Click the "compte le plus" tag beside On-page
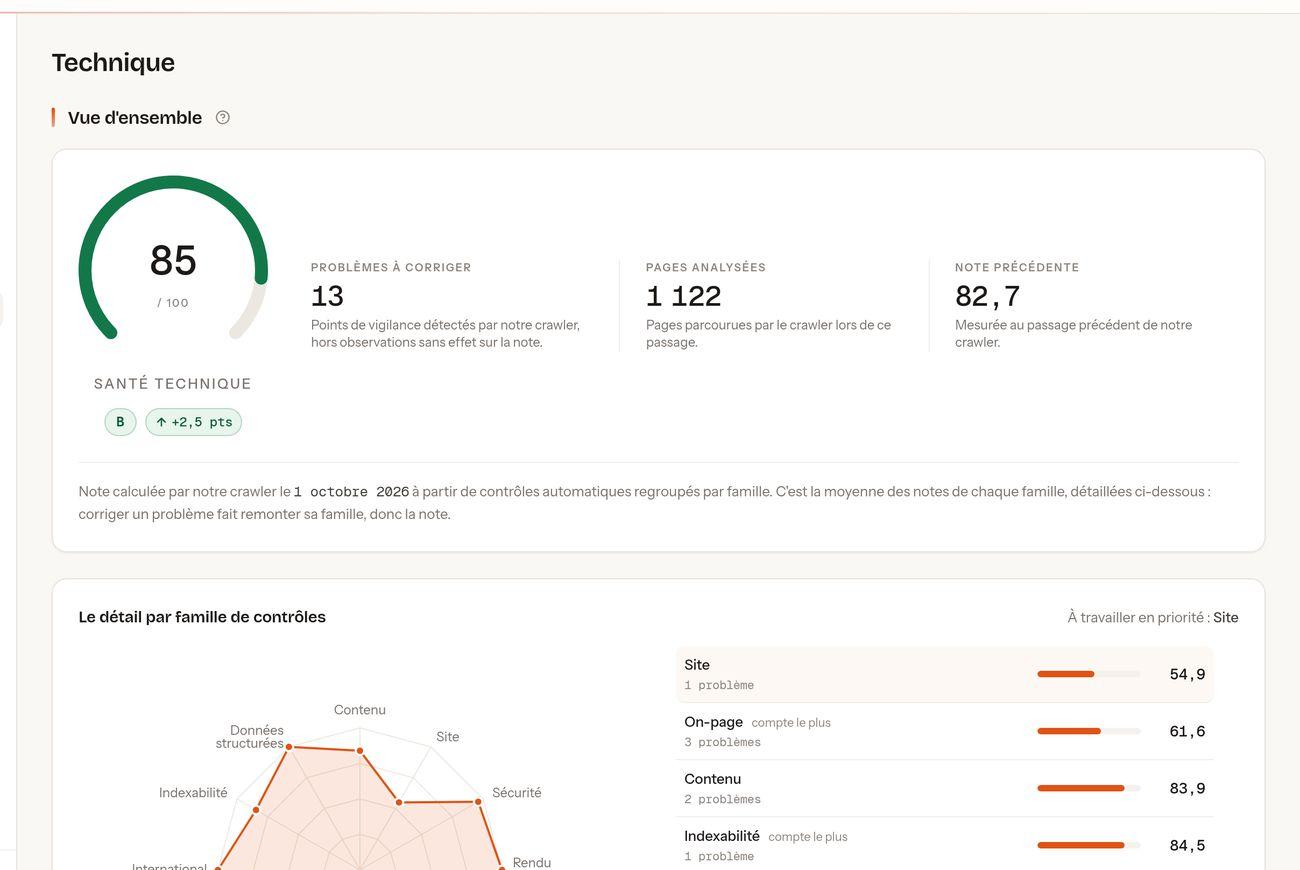The width and height of the screenshot is (1300, 870). [791, 723]
